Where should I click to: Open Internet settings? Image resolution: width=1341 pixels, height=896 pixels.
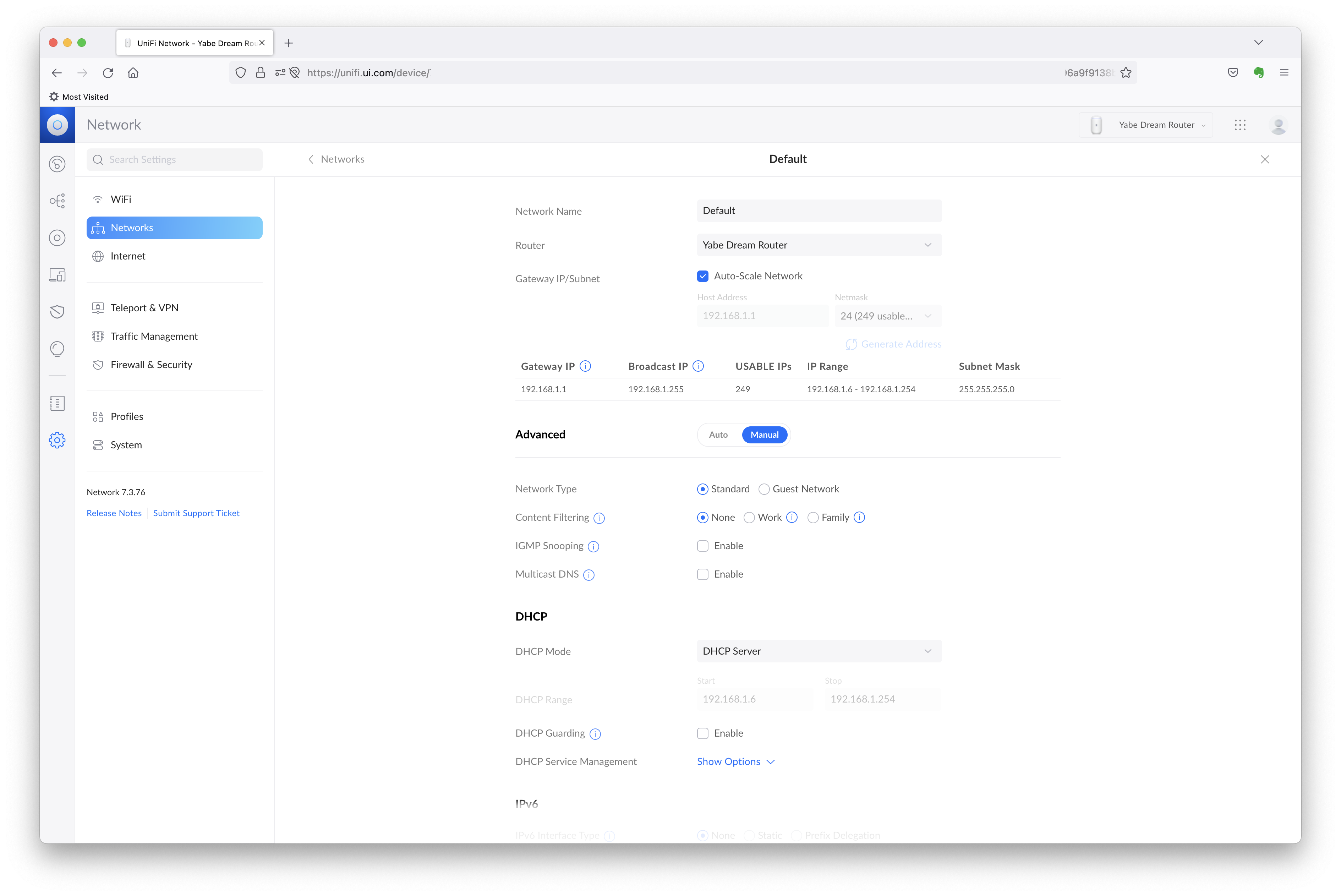coord(174,256)
